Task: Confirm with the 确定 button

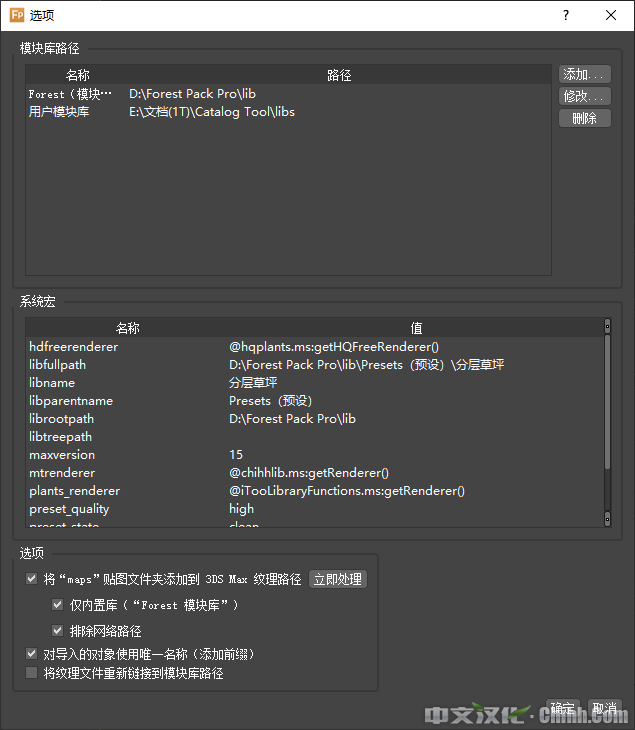Action: click(x=562, y=708)
